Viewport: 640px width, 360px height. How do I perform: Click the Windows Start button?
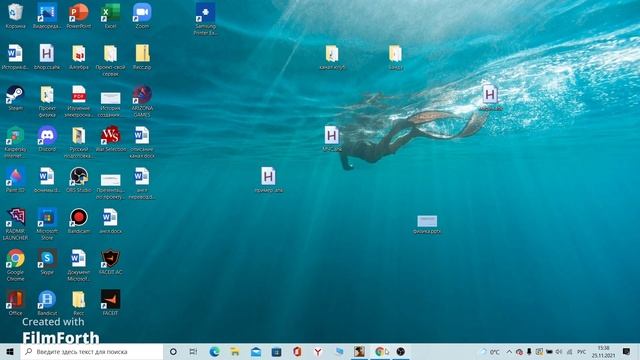click(10, 351)
